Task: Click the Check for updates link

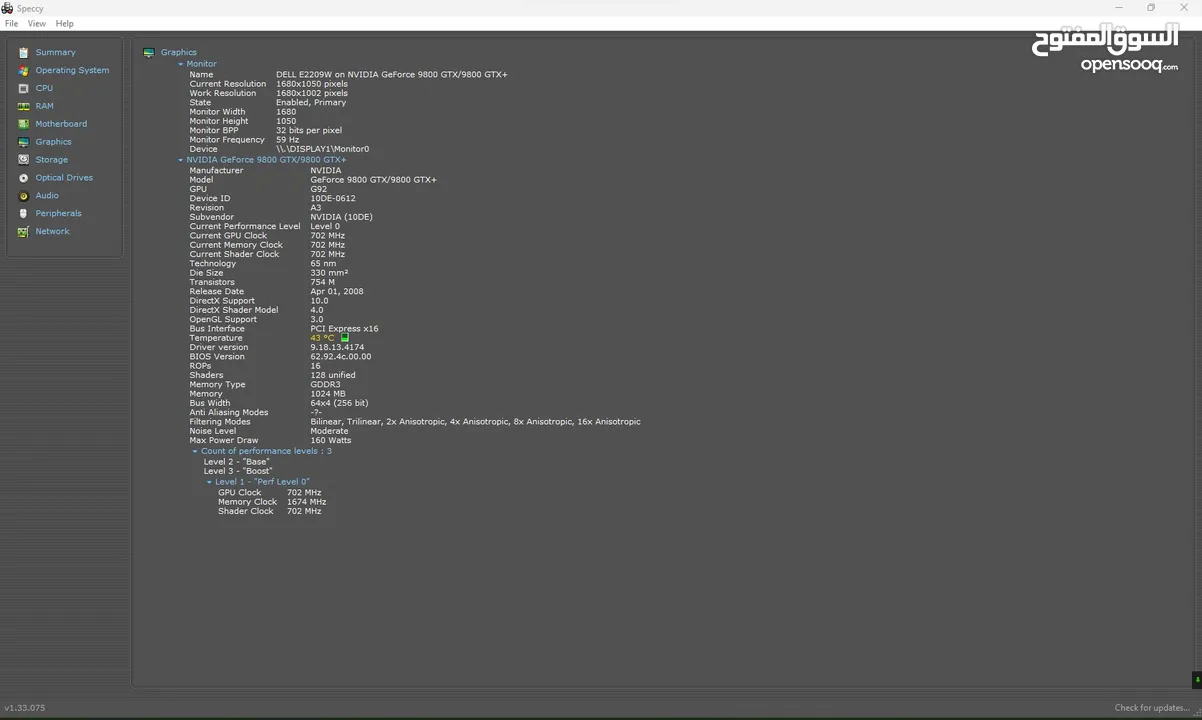Action: tap(1152, 708)
